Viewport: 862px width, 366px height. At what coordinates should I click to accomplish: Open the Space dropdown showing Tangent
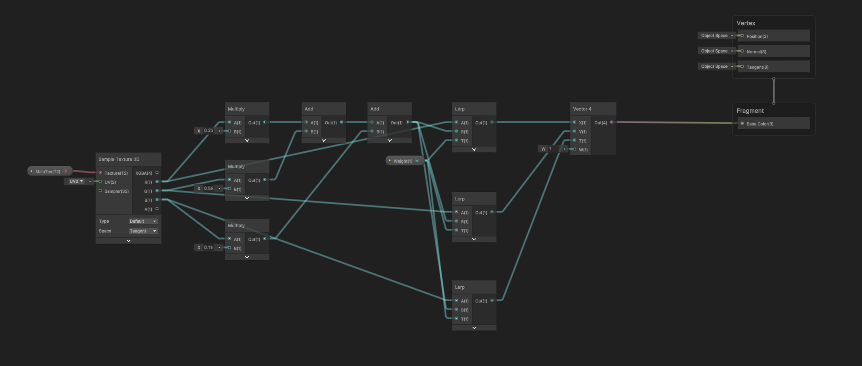point(143,231)
